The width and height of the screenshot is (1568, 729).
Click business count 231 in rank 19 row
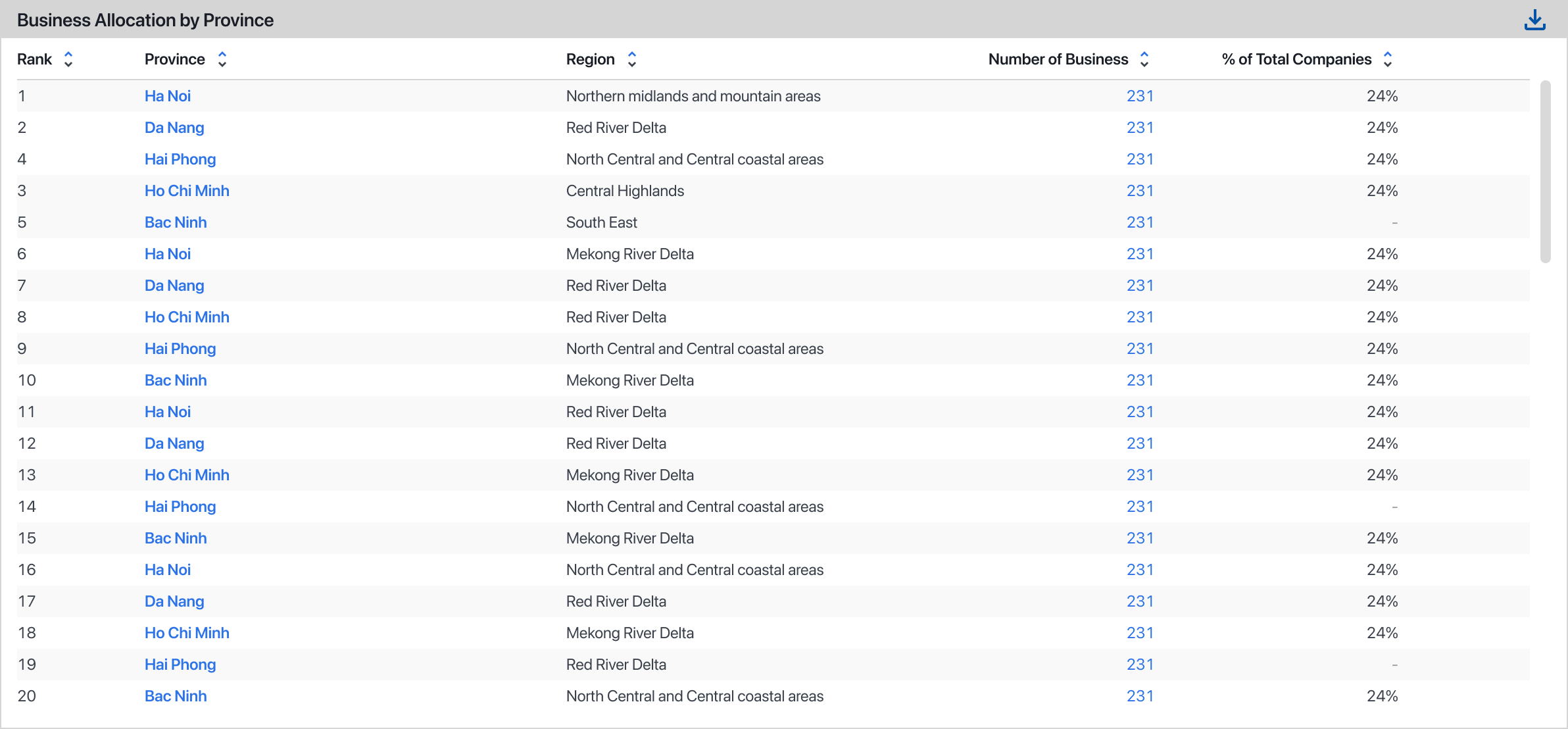[1140, 665]
